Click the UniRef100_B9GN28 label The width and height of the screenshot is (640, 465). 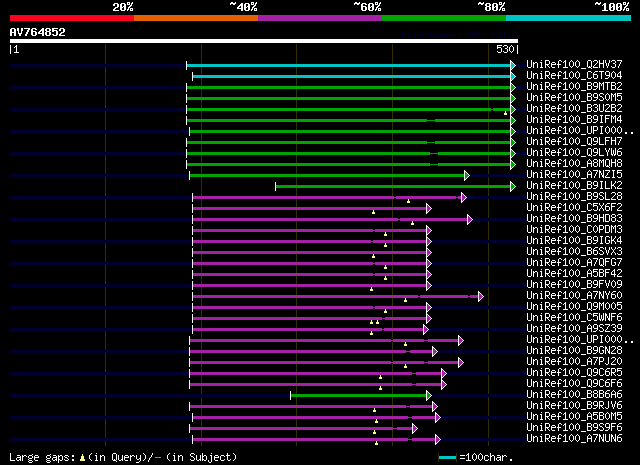tap(574, 351)
